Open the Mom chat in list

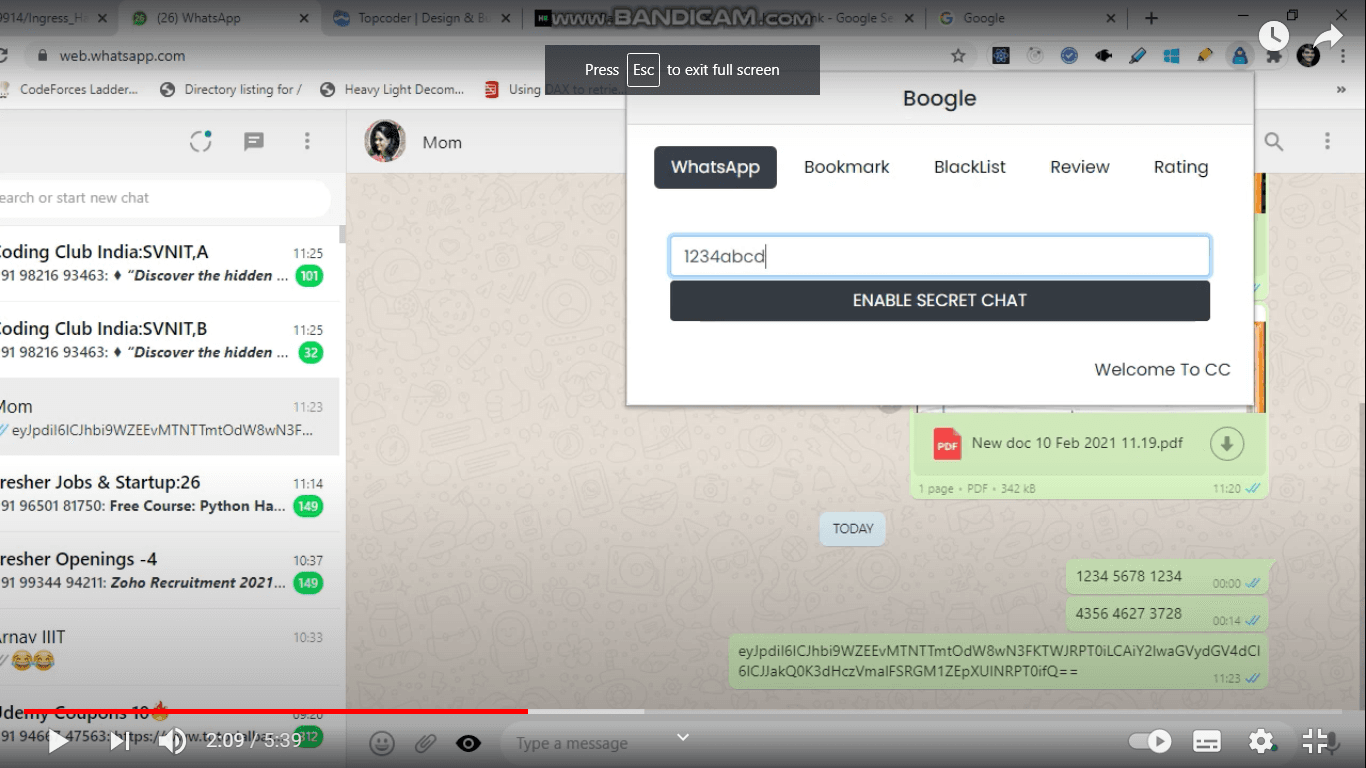pyautogui.click(x=169, y=417)
